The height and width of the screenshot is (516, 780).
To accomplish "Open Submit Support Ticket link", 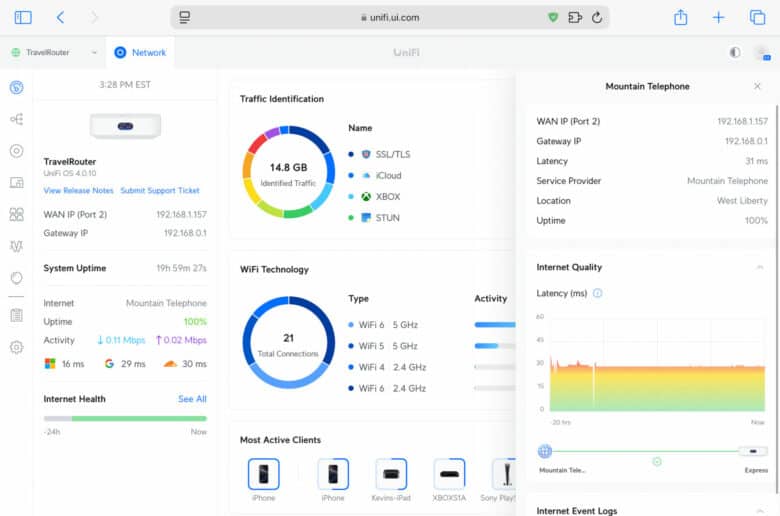I will [x=160, y=191].
